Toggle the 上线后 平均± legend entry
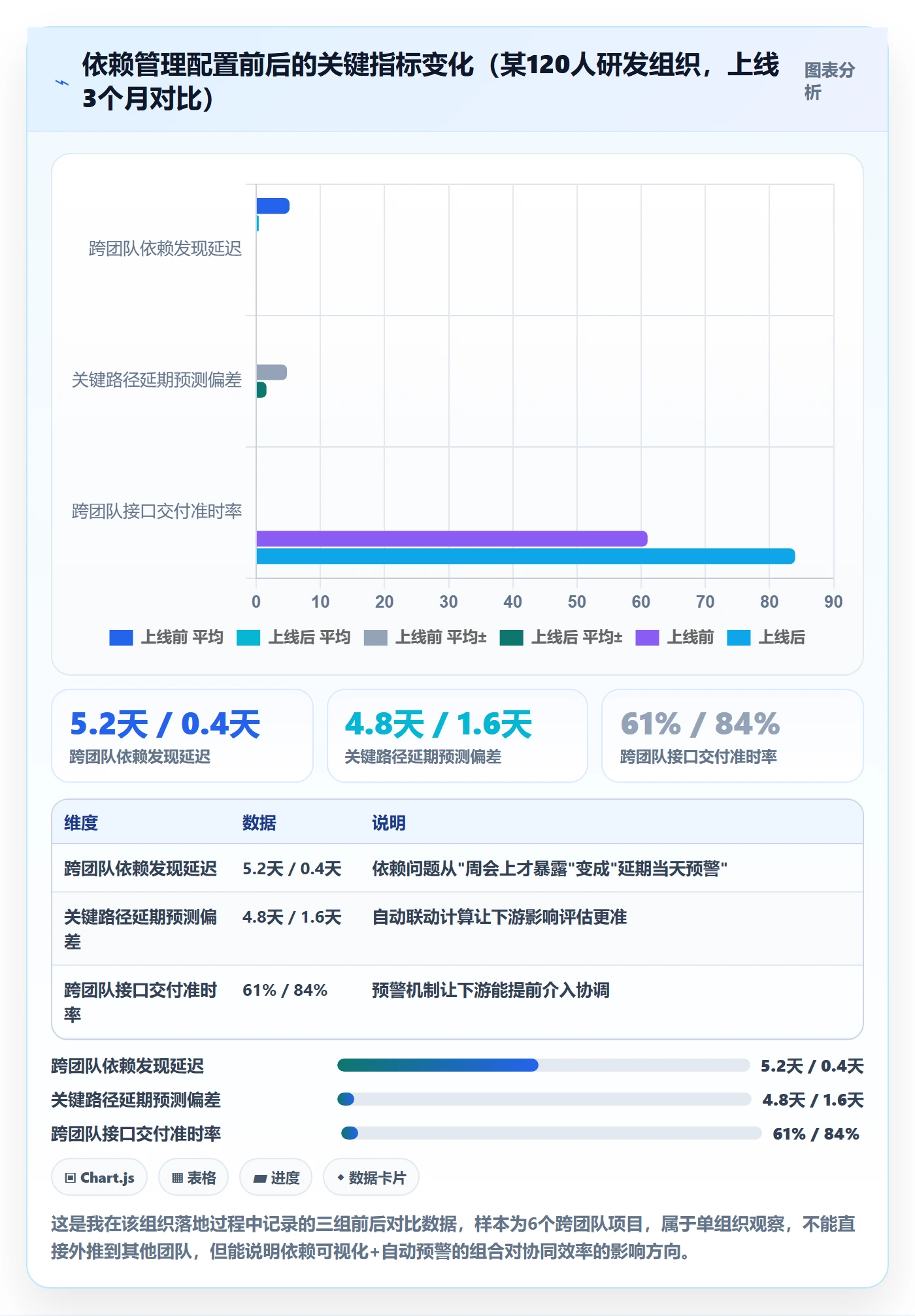 point(561,638)
